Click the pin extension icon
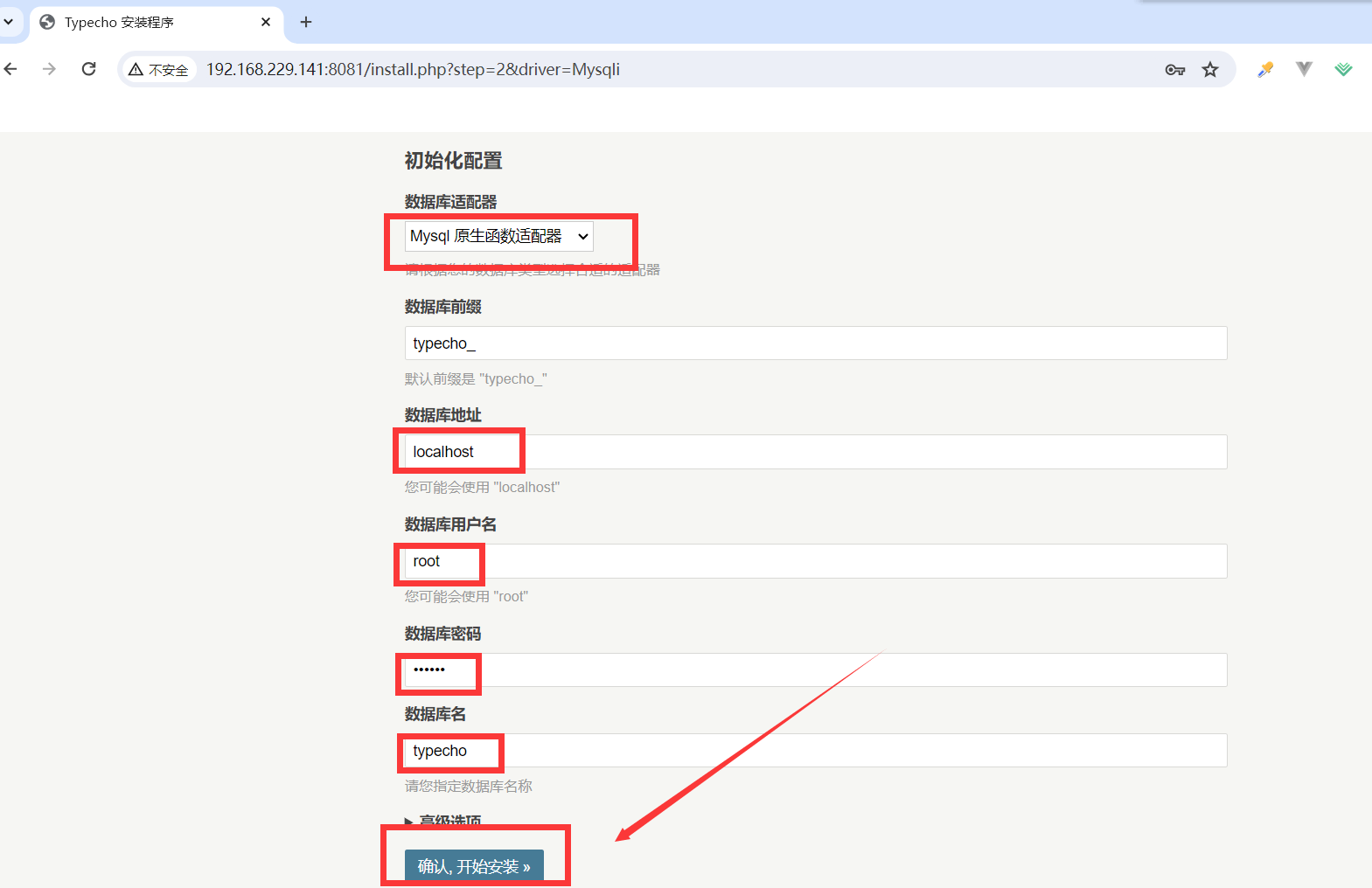This screenshot has width=1372, height=888. pyautogui.click(x=1265, y=69)
